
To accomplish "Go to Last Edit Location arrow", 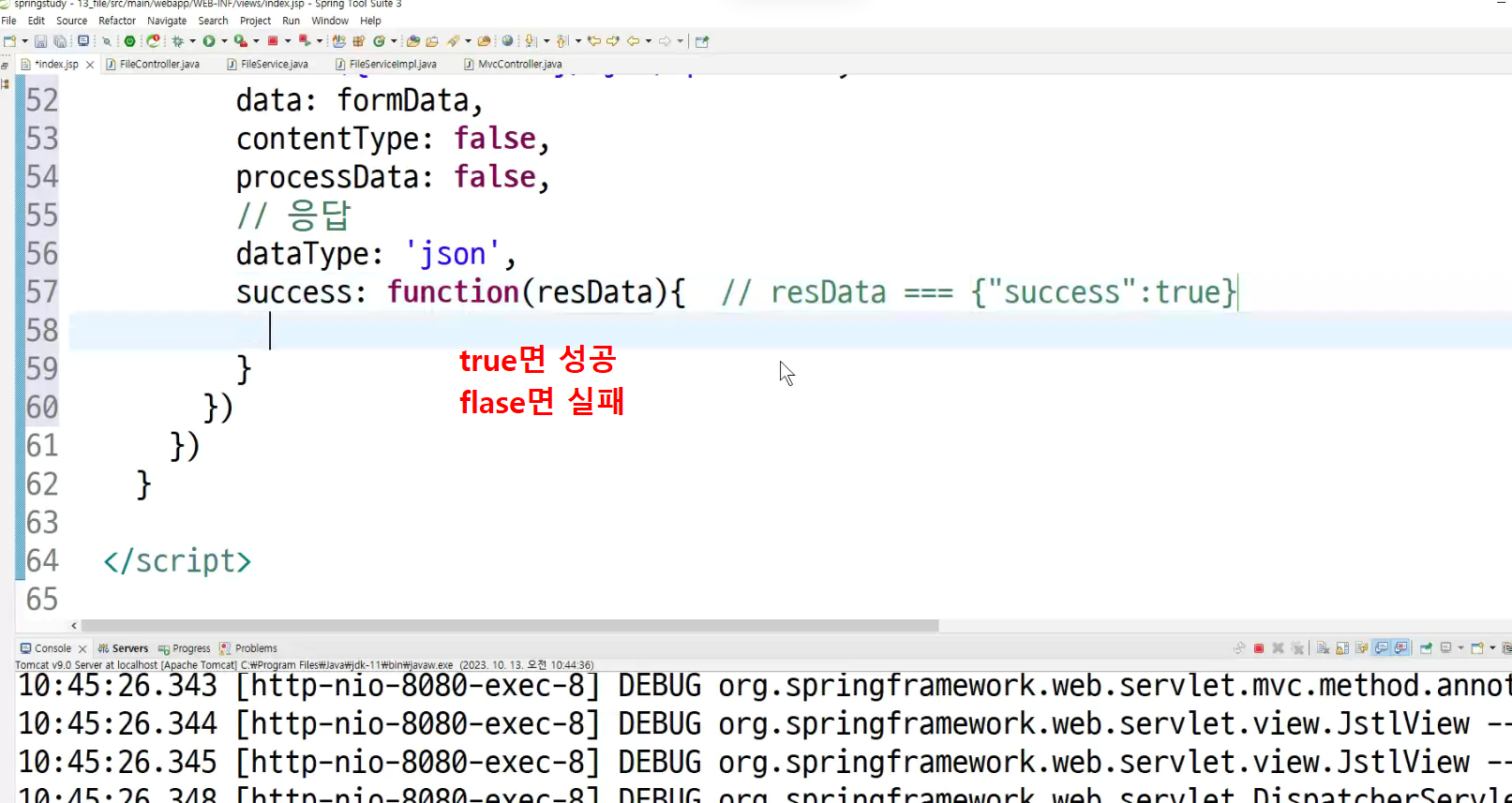I will pos(594,41).
